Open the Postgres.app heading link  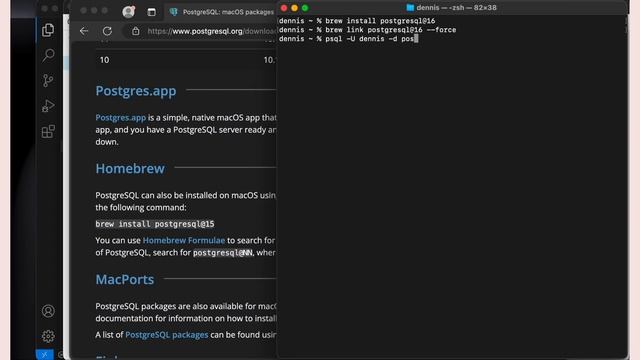click(x=136, y=91)
